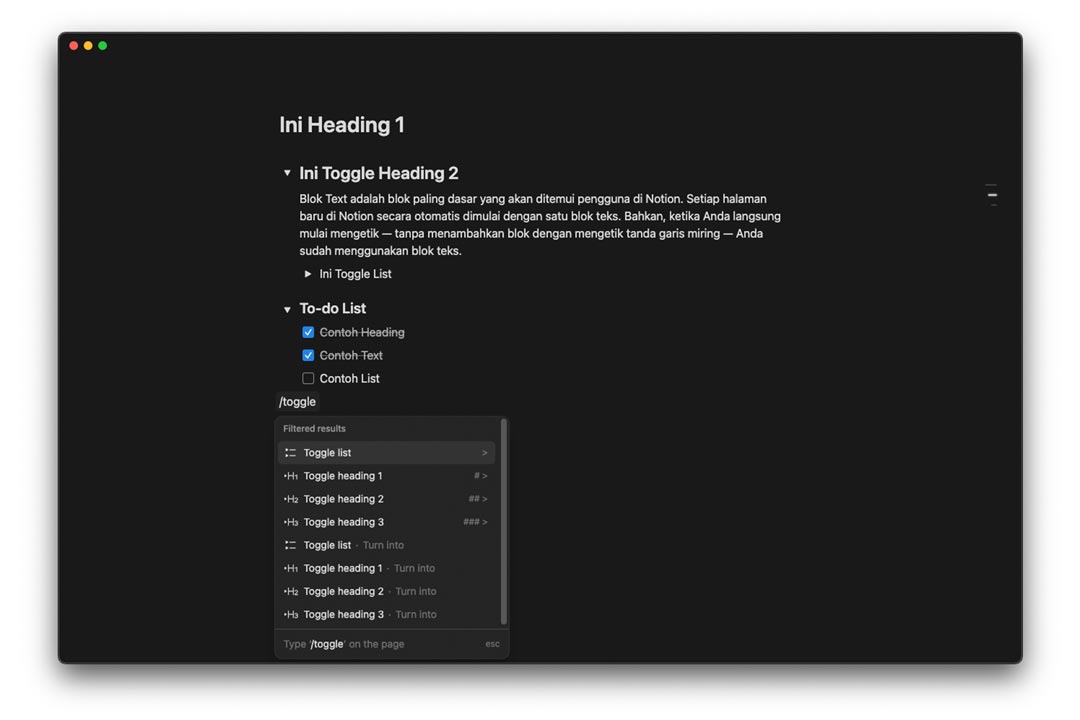Screen dimensions: 1080x720
Task: Click the icon for Toggle list Turn into
Action: 290,545
